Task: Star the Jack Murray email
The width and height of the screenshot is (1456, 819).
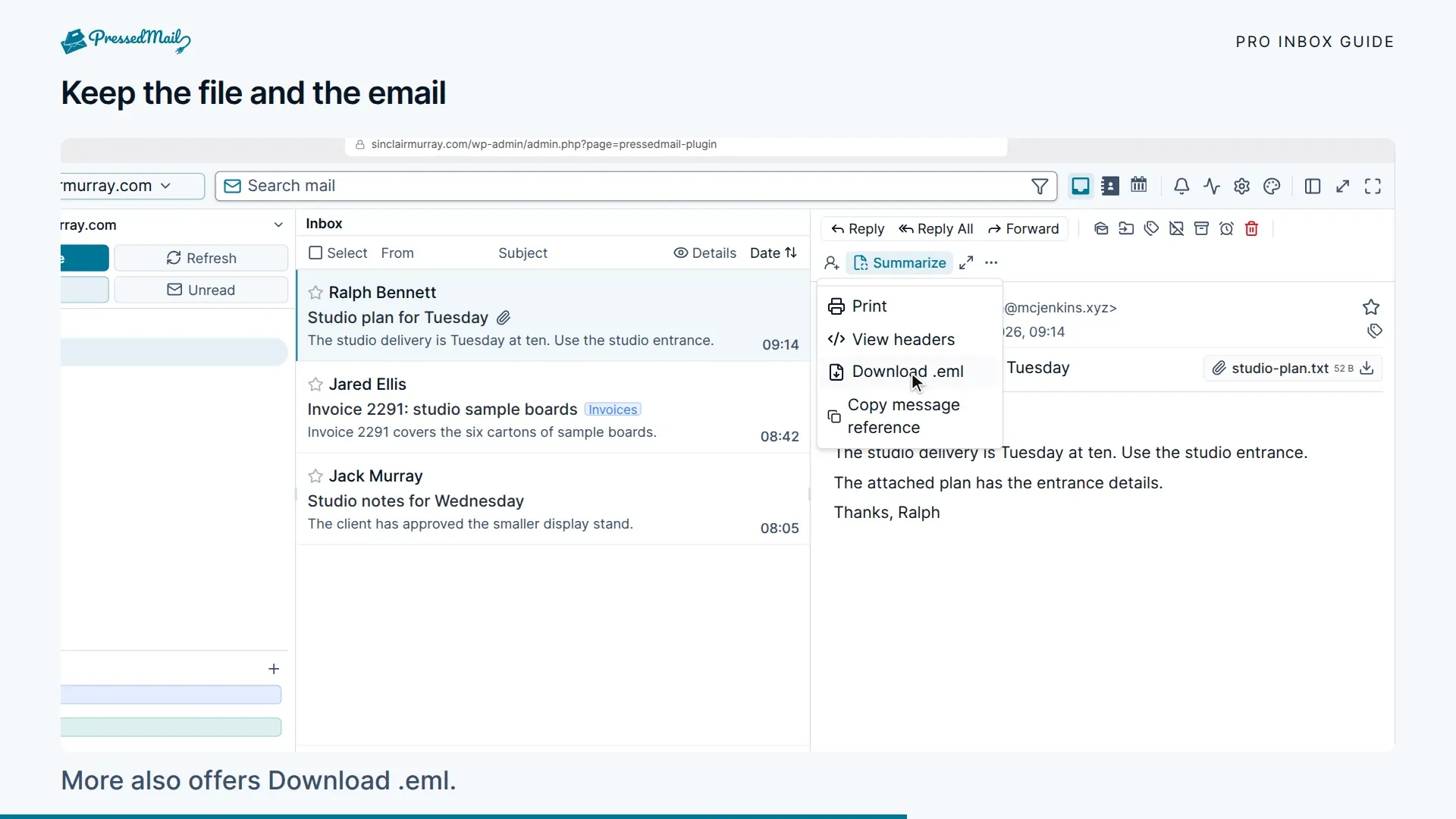Action: click(315, 476)
